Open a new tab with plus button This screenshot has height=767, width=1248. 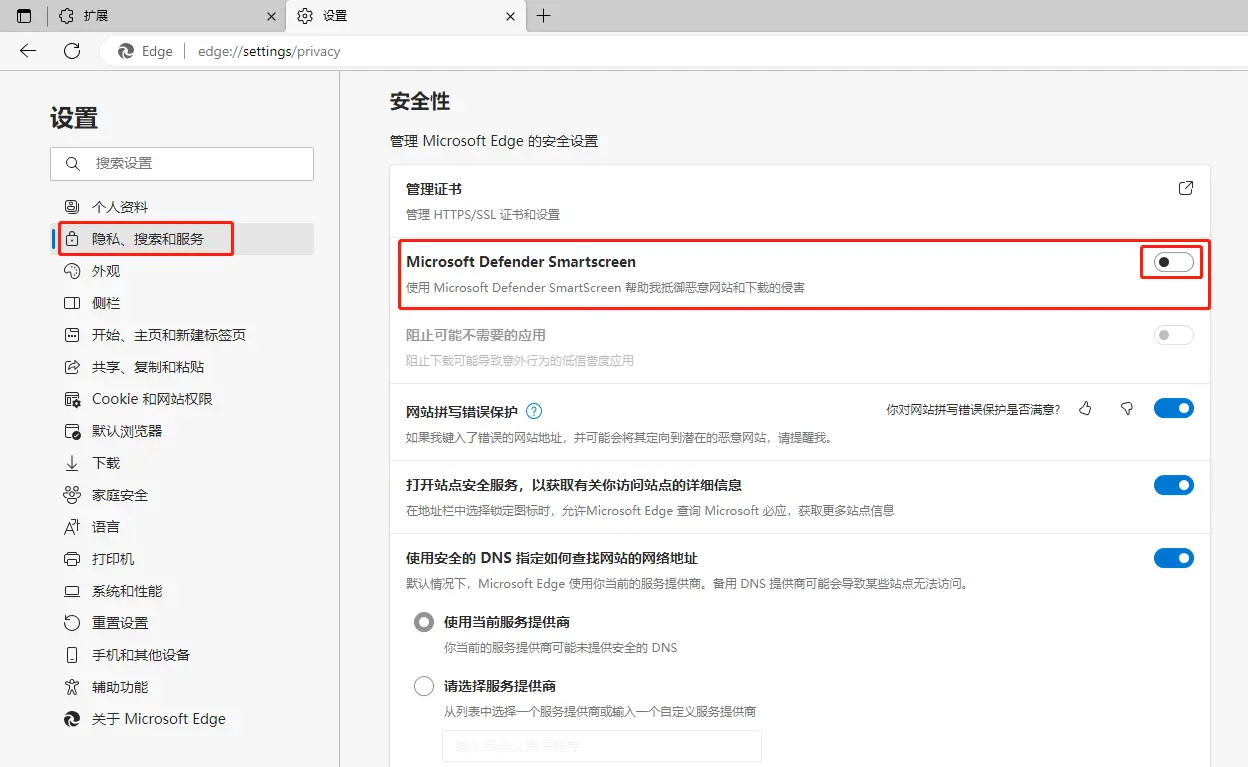click(544, 16)
